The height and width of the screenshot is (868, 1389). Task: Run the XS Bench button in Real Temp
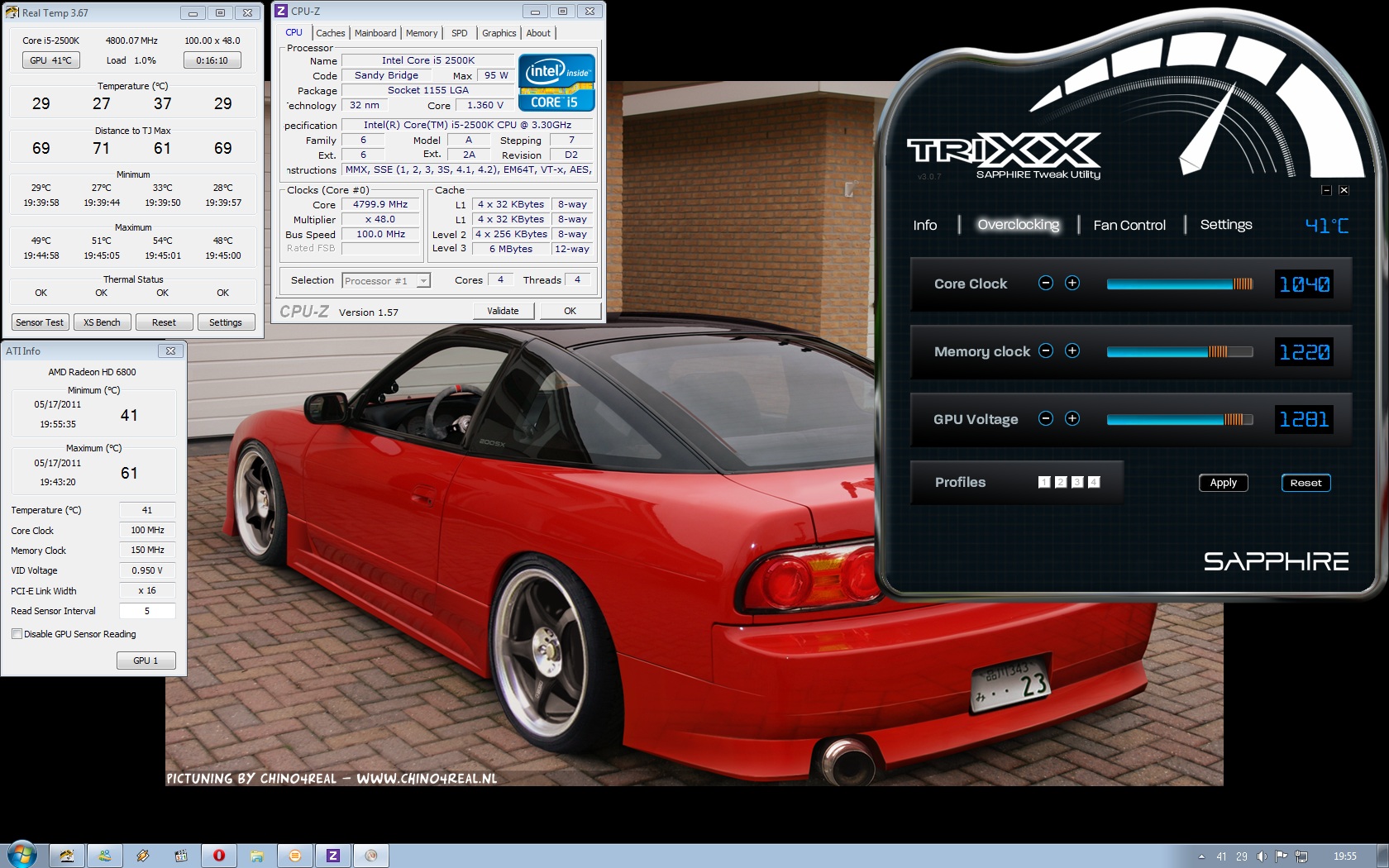pos(102,322)
